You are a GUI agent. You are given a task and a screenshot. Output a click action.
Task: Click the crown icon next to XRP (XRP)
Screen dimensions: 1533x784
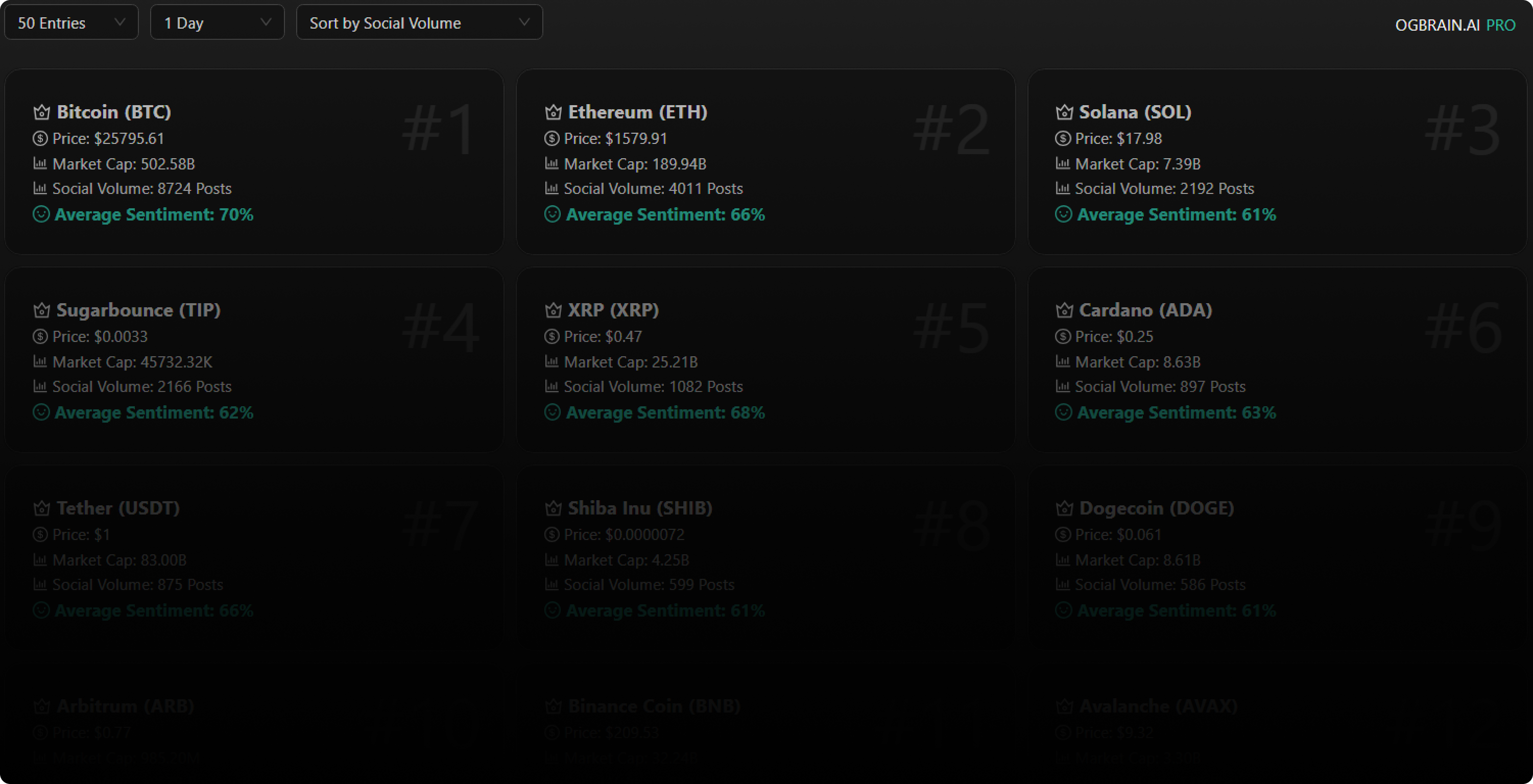[553, 310]
